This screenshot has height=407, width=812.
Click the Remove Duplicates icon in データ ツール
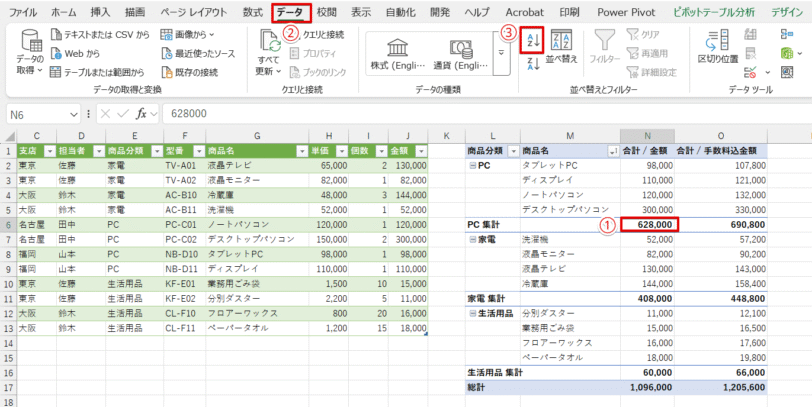tap(750, 53)
